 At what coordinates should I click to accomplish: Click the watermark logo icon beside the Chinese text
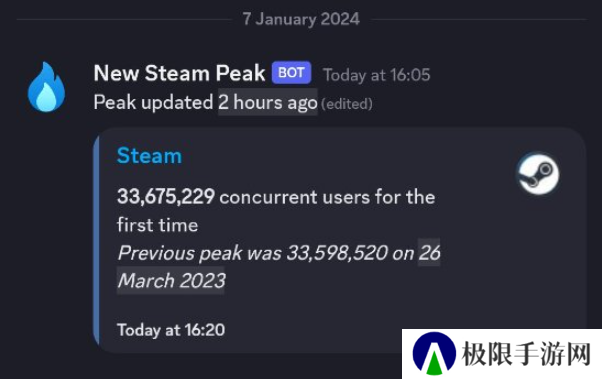coord(434,354)
